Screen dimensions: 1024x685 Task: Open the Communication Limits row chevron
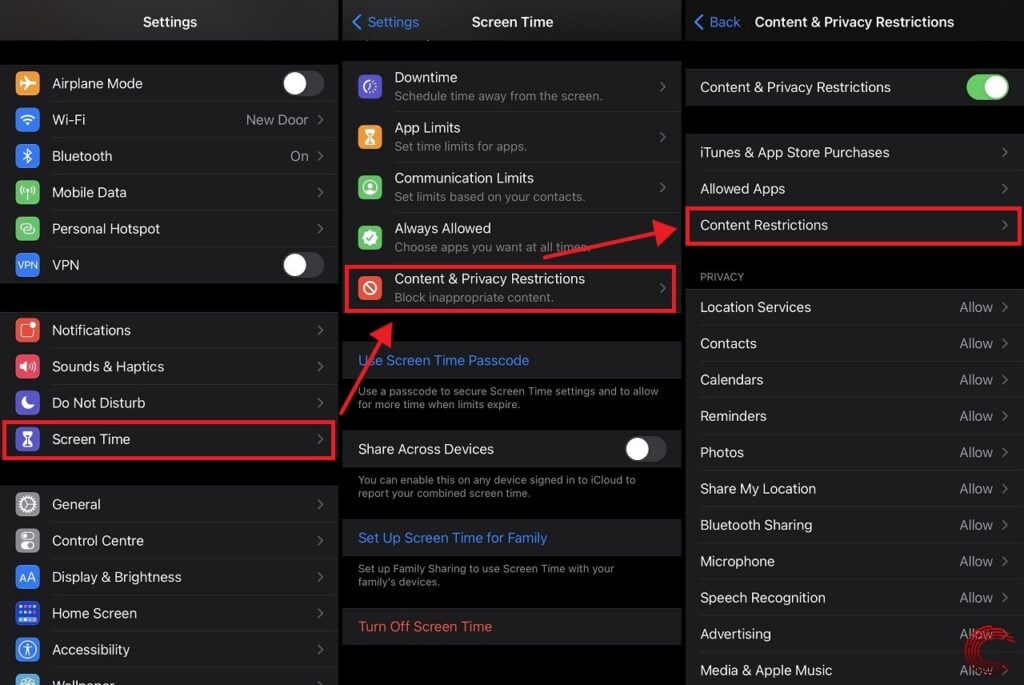(x=663, y=187)
